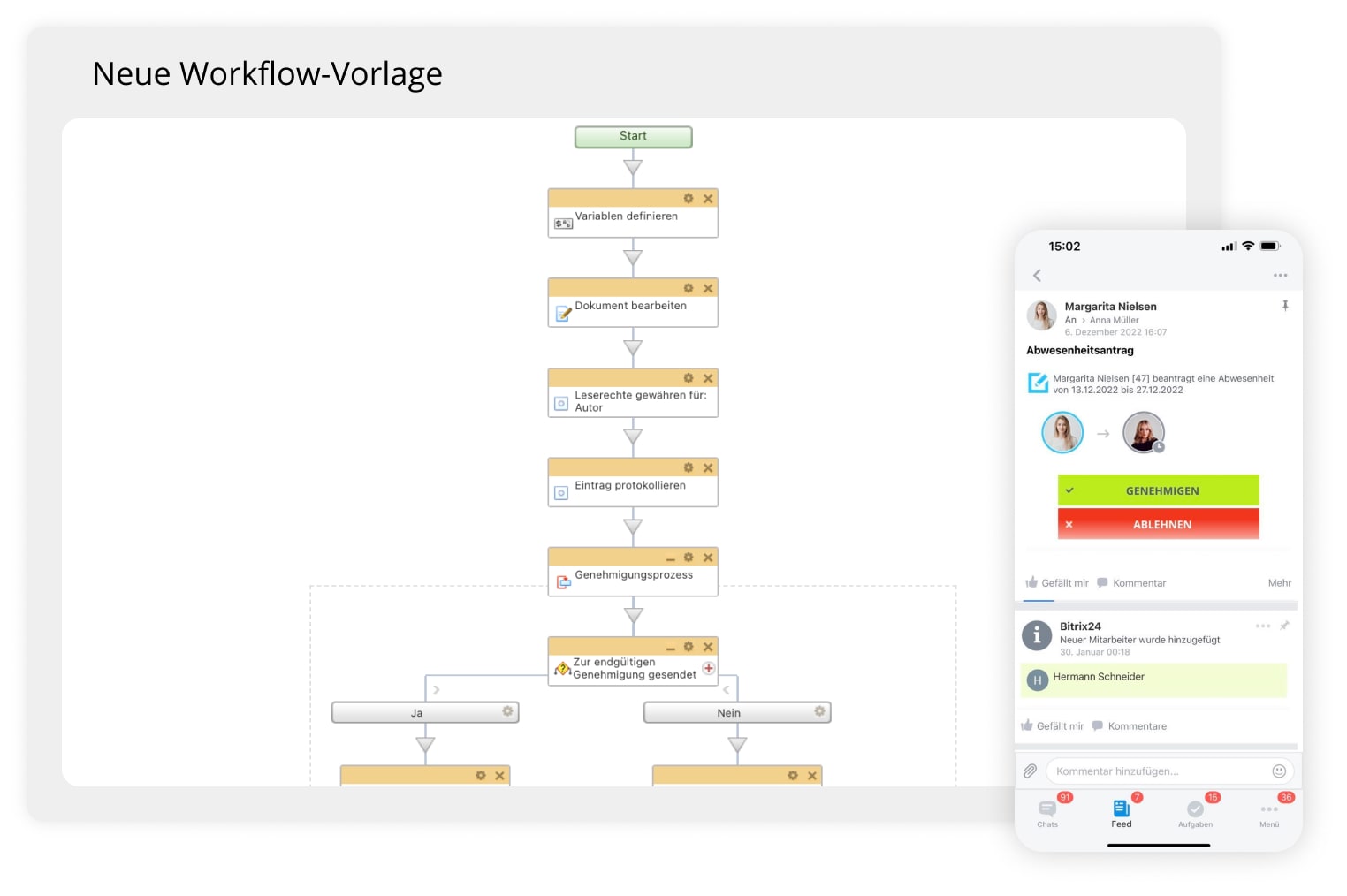This screenshot has height=896, width=1347.
Task: Like the Abwesenheitsantrag post
Action: (1057, 583)
